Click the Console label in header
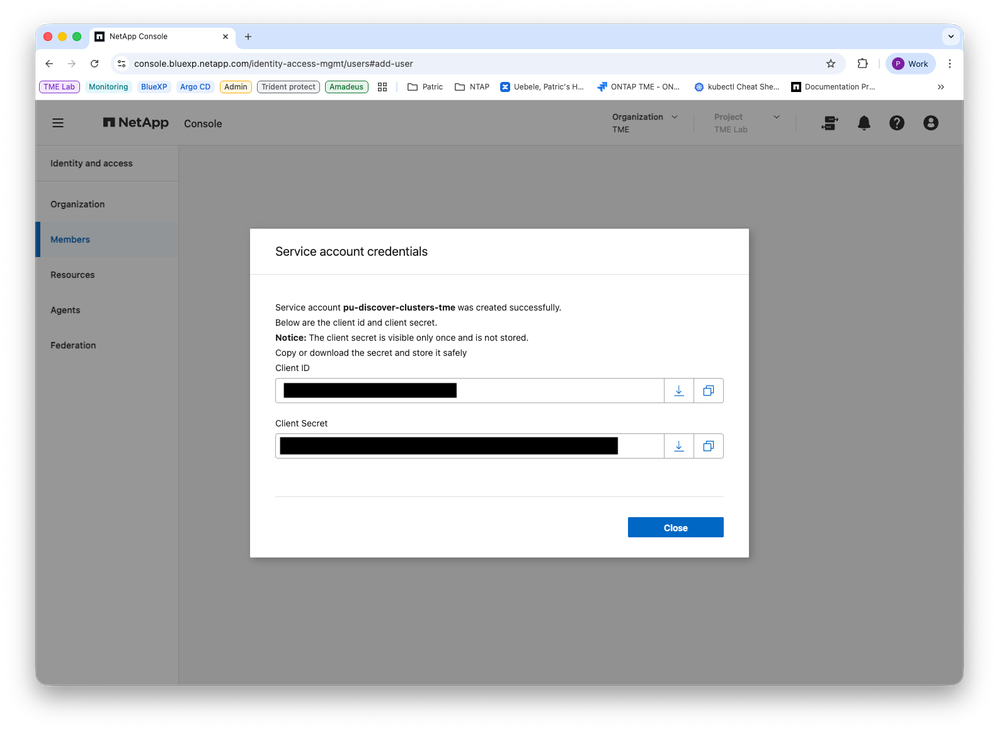This screenshot has height=732, width=999. coord(203,124)
